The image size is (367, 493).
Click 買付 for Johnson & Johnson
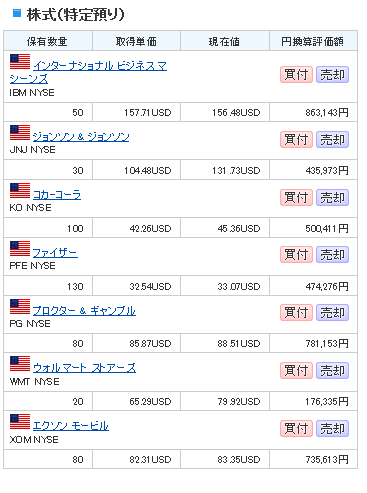296,139
